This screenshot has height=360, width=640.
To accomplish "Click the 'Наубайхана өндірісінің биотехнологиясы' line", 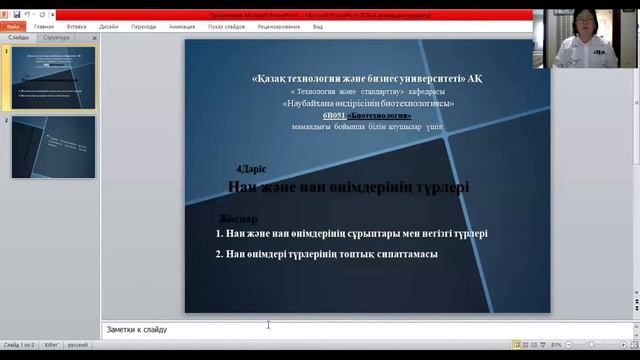I will [x=368, y=103].
